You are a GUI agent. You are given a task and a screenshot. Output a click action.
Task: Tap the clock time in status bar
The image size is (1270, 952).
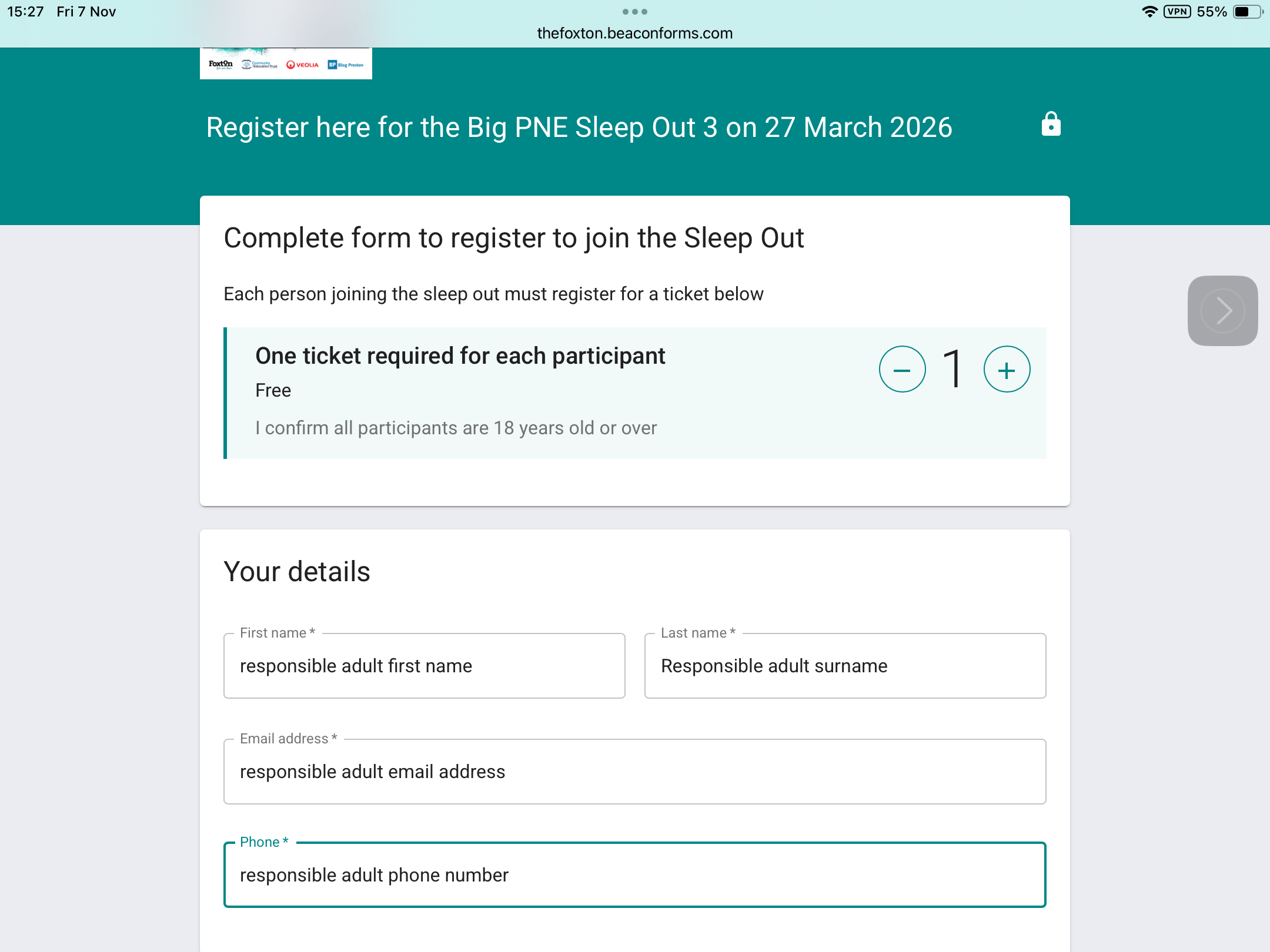point(25,12)
